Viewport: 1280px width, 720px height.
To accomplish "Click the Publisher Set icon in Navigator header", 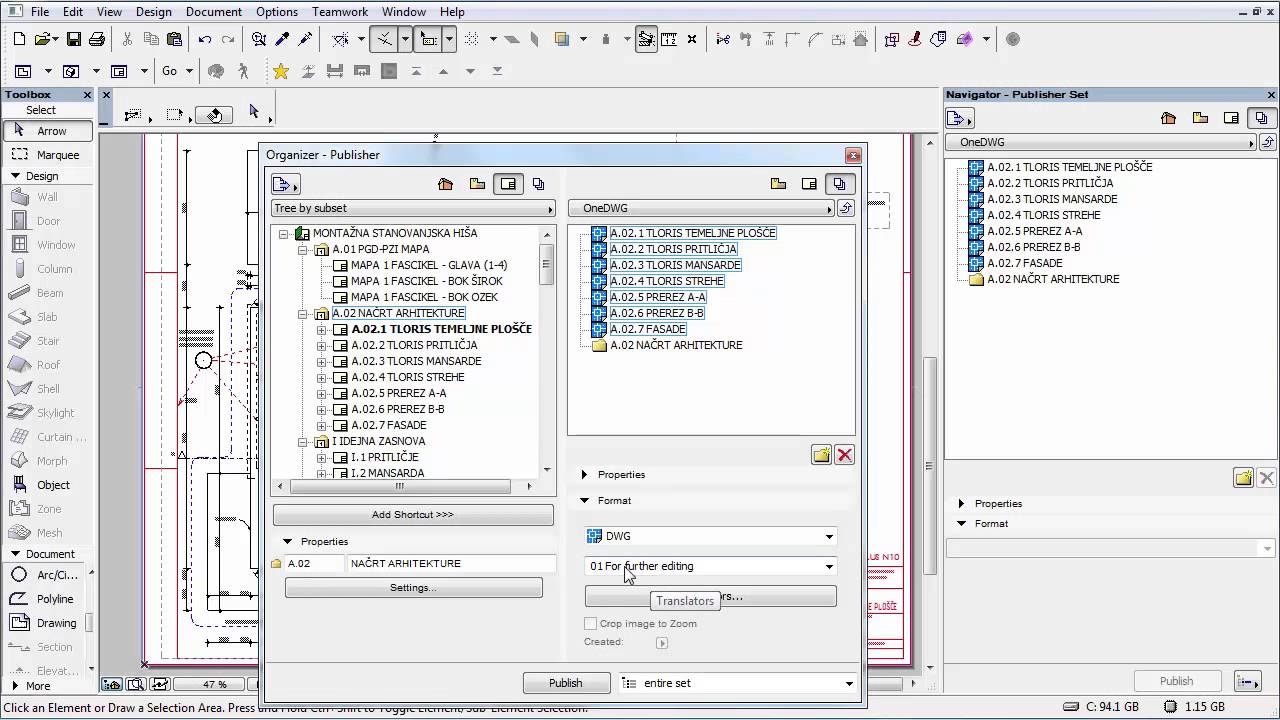I will pos(1262,118).
